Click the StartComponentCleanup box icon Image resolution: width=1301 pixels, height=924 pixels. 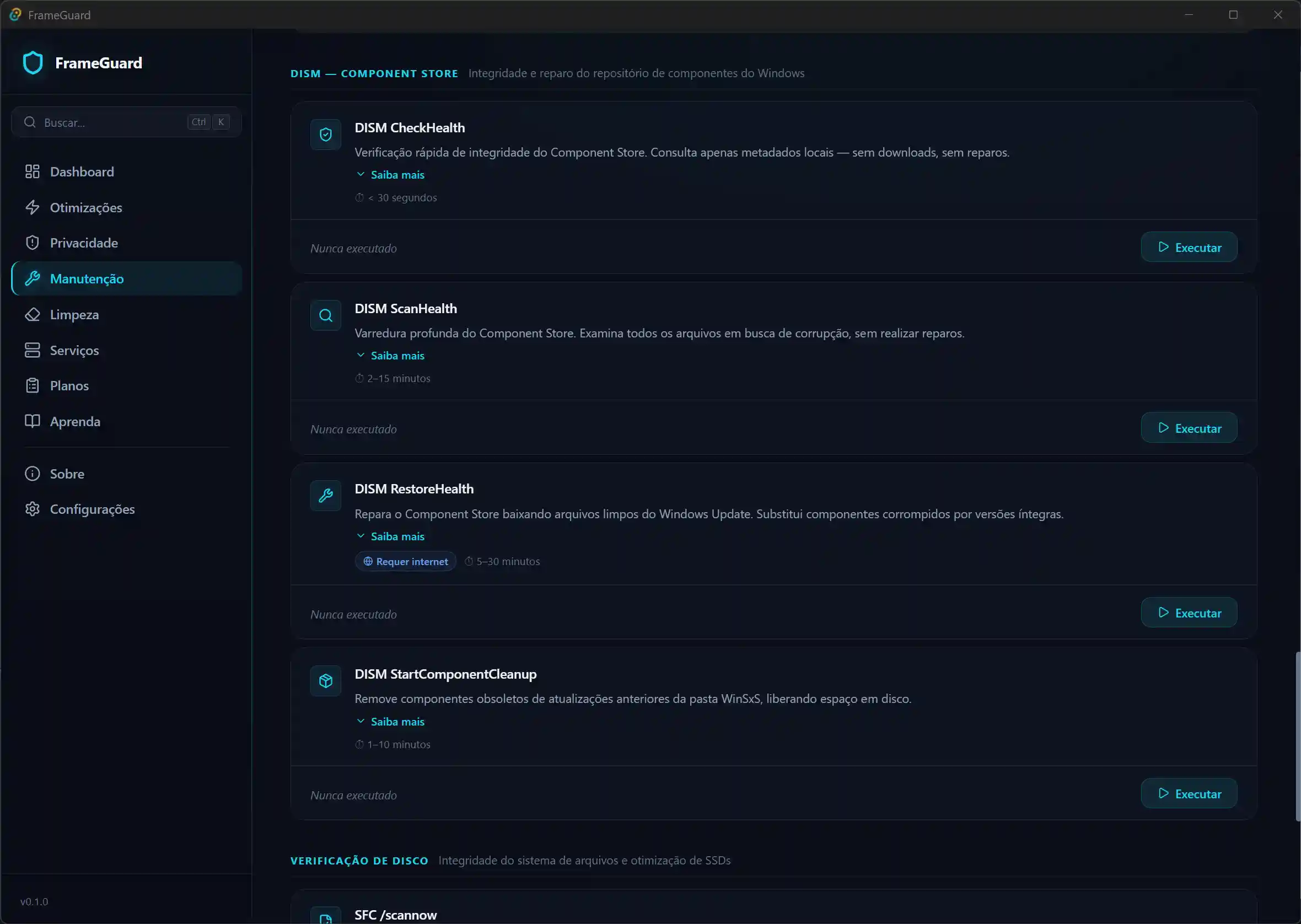(x=325, y=680)
